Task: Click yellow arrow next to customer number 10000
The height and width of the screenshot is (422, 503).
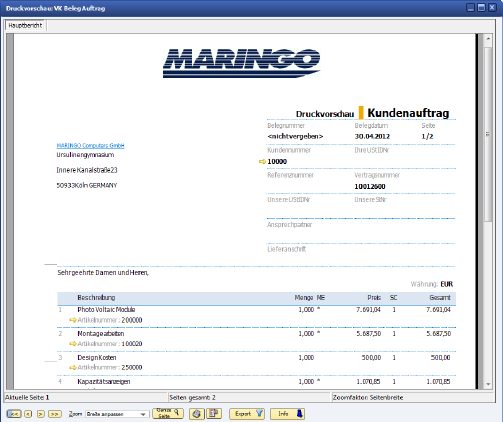Action: point(262,162)
